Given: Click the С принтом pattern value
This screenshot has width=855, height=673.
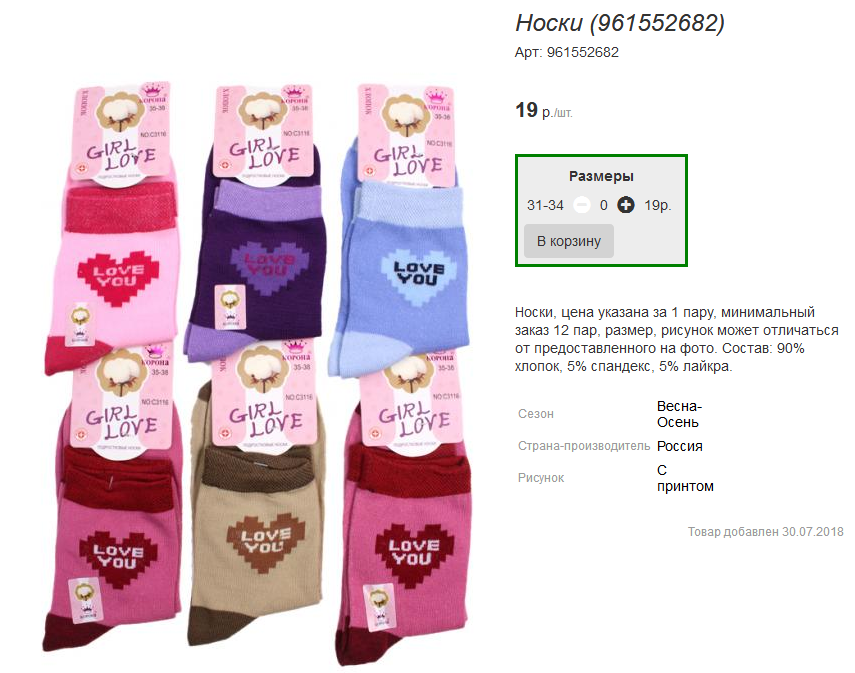Looking at the screenshot, I should click(x=685, y=478).
